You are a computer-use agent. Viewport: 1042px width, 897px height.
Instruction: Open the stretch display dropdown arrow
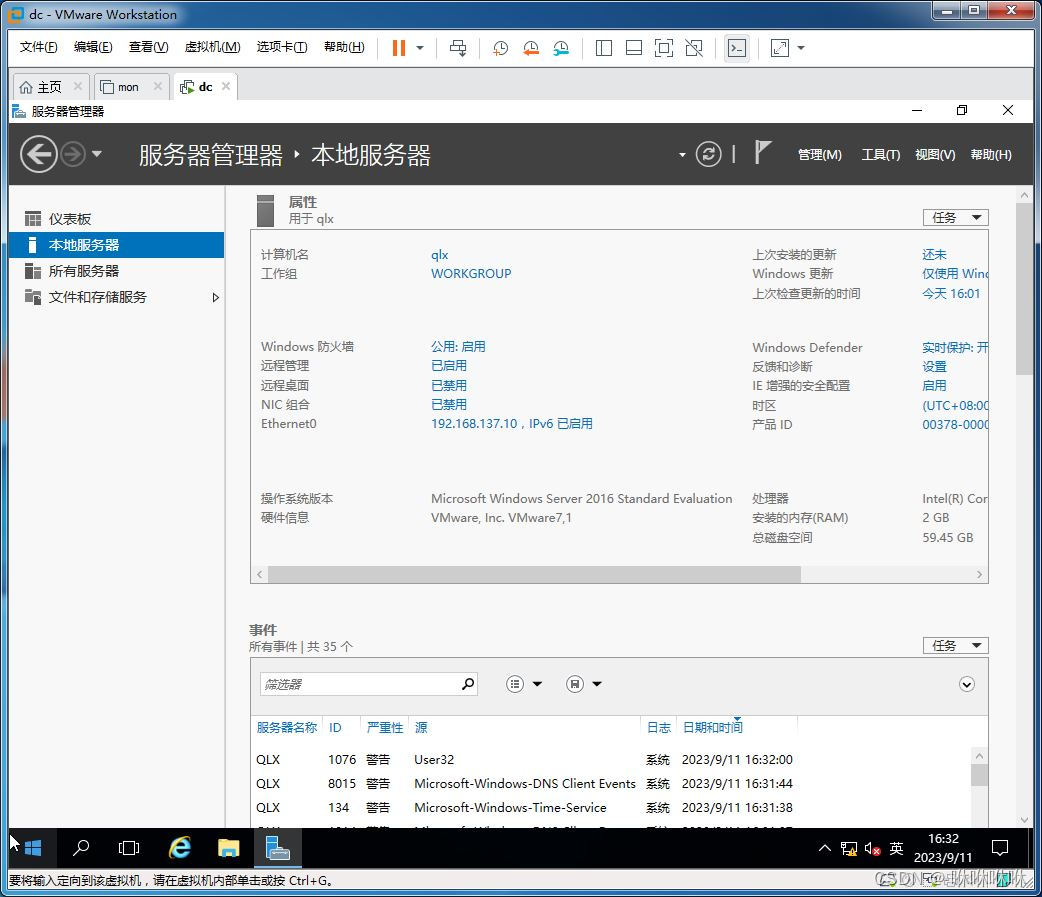(x=801, y=48)
